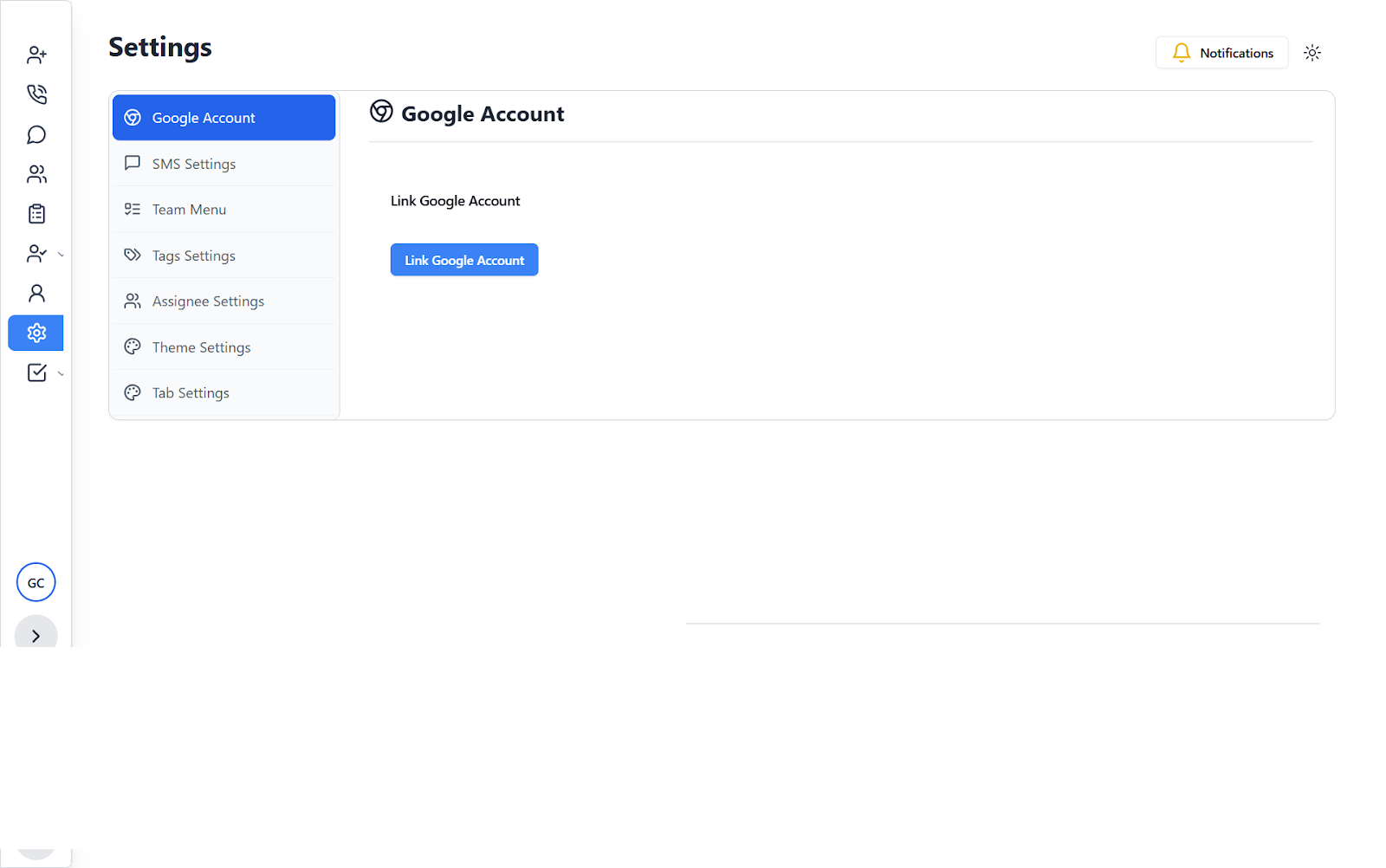Expand the user-check sidebar submenu chevron
Viewport: 1386px width, 868px height.
coord(61,254)
